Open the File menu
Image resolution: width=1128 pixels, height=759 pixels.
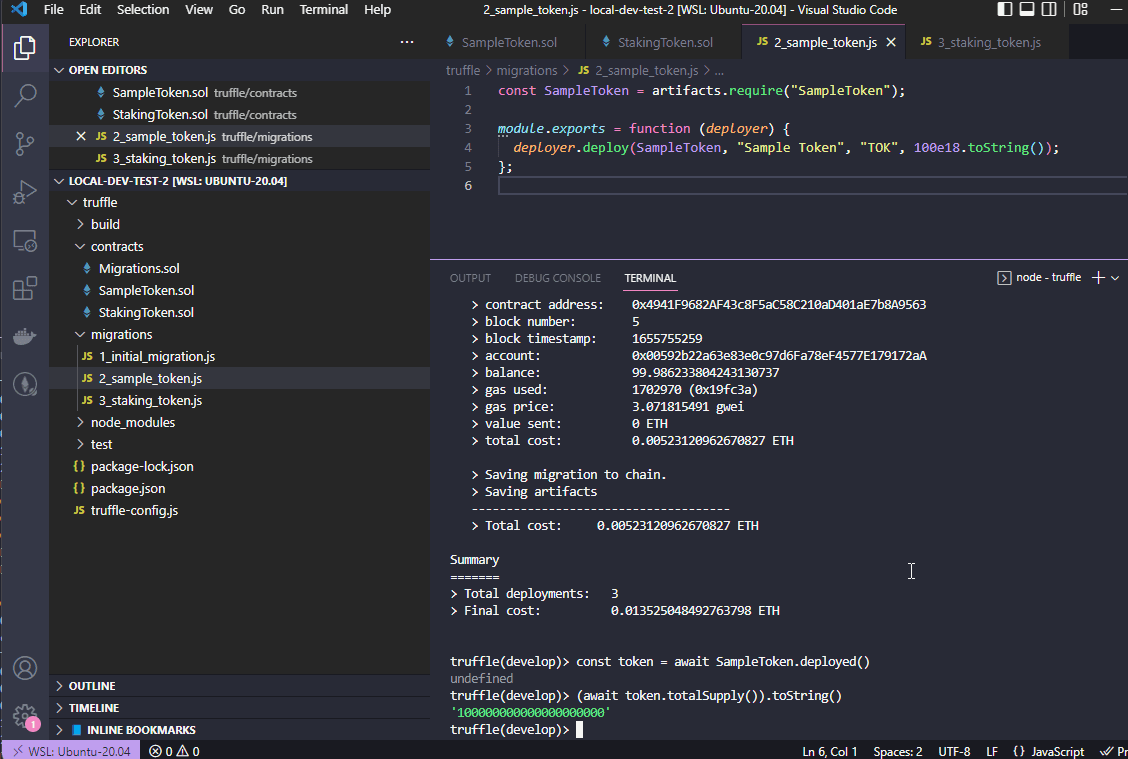click(x=53, y=9)
